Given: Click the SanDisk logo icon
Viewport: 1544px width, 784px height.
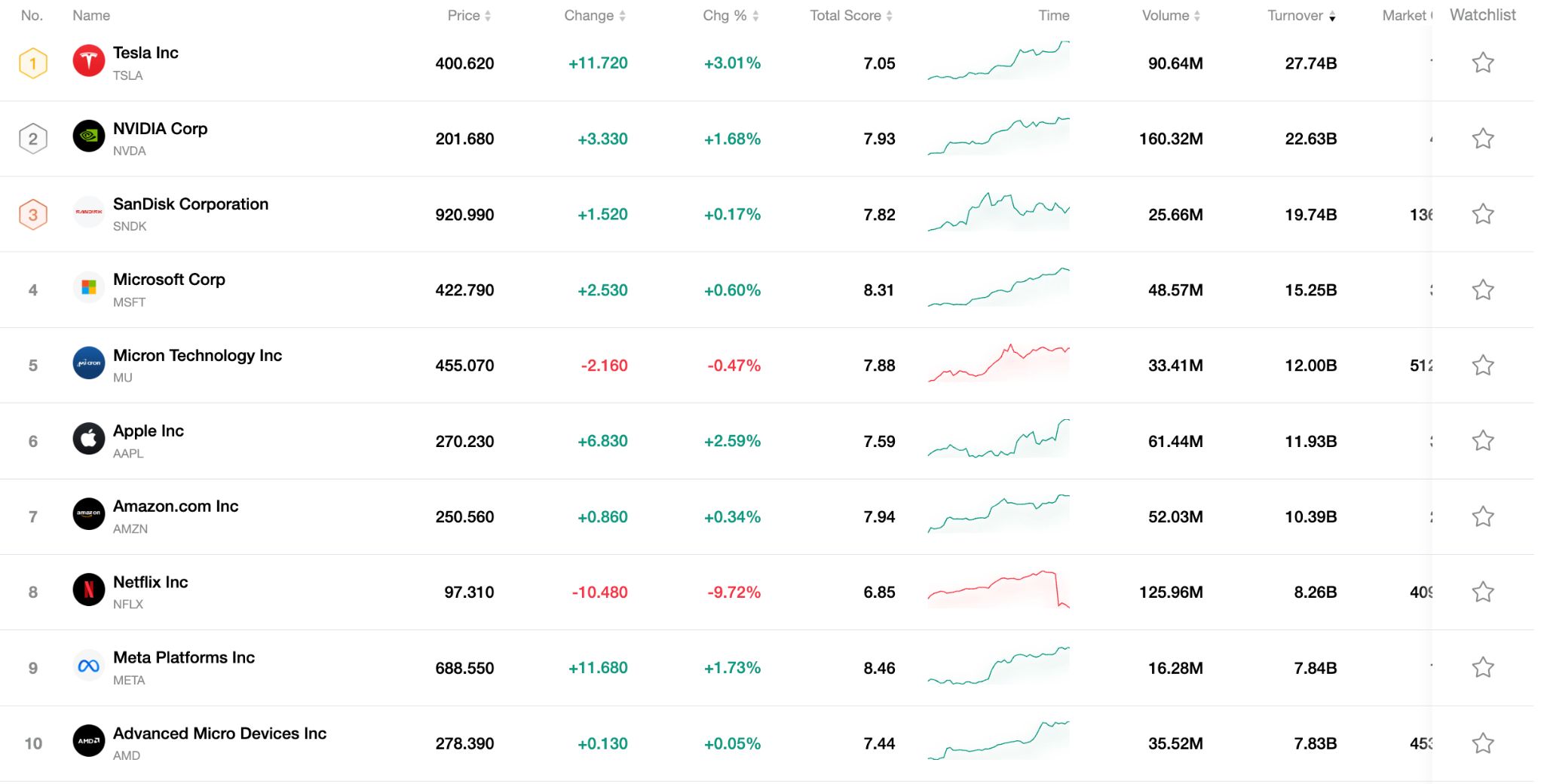Looking at the screenshot, I should (x=88, y=213).
